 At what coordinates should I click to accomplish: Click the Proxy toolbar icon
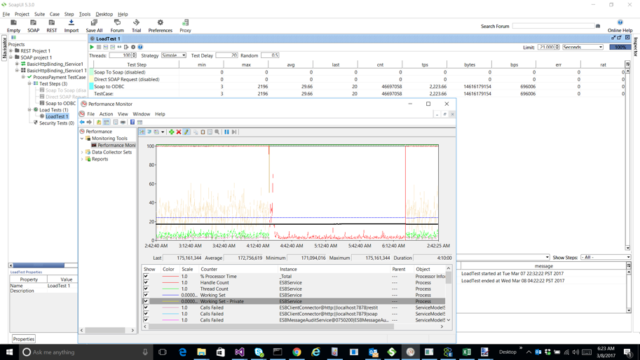[x=185, y=26]
